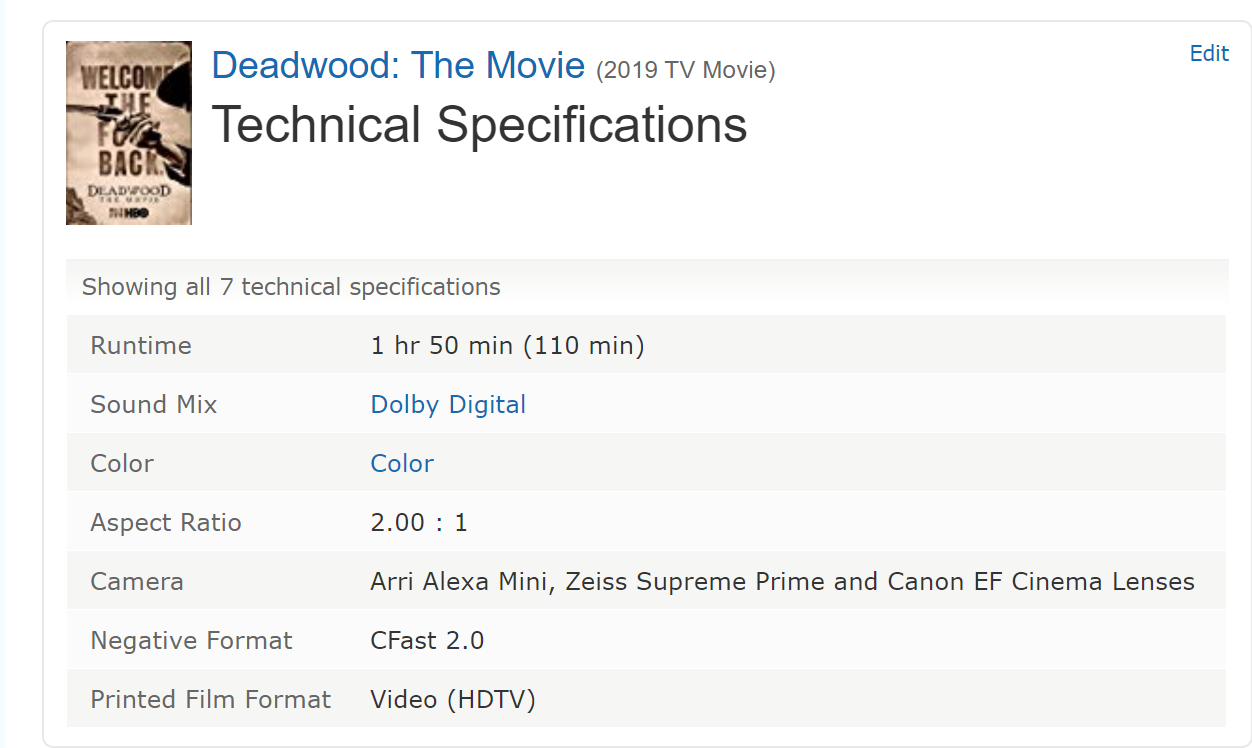Click the Arri Alexa Mini camera description

(783, 581)
